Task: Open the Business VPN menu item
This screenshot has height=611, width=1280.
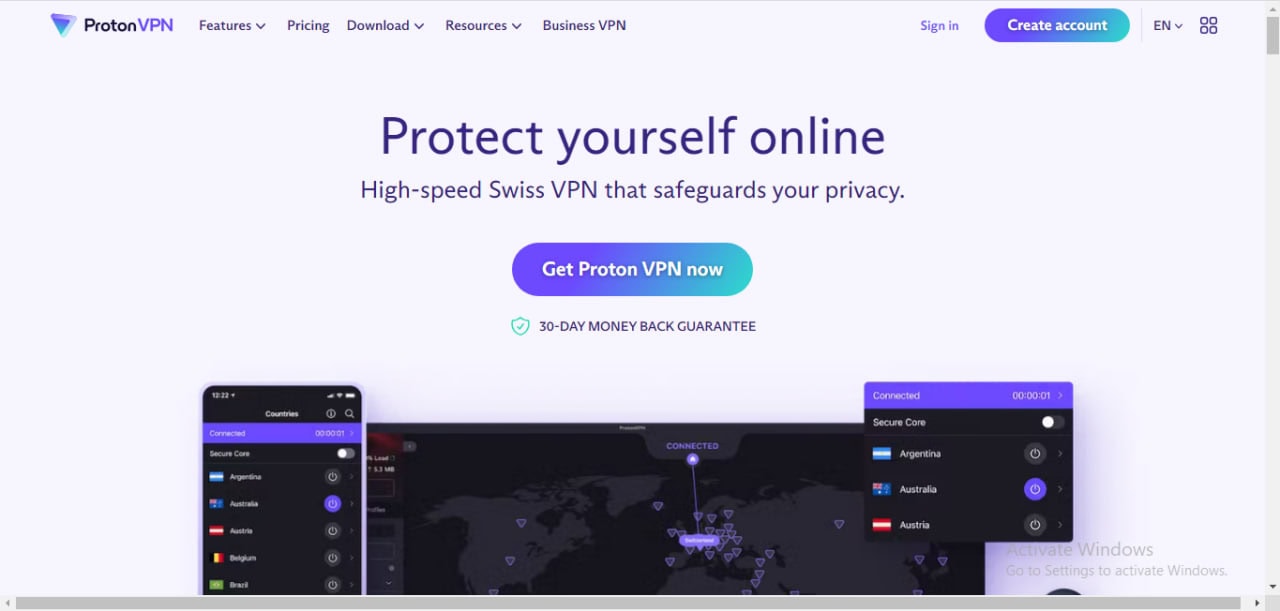Action: pyautogui.click(x=584, y=25)
